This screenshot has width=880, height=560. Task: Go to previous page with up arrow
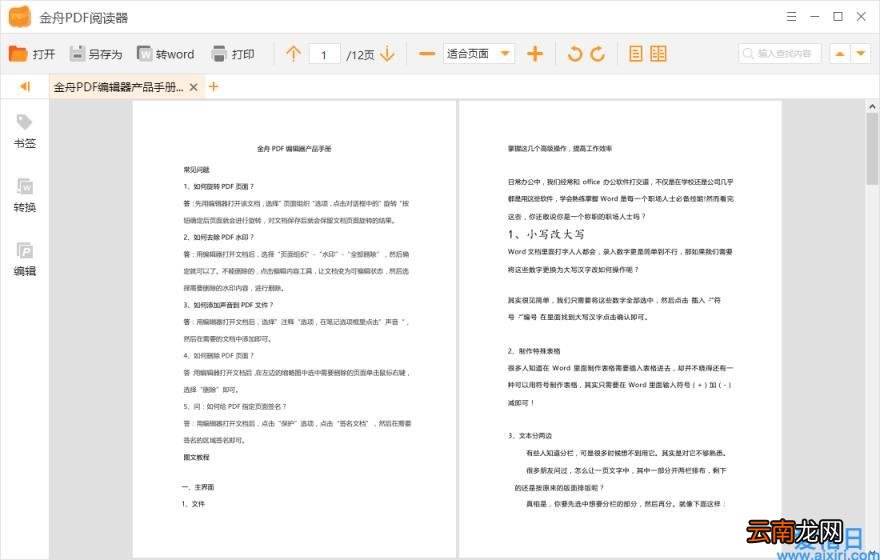click(293, 54)
